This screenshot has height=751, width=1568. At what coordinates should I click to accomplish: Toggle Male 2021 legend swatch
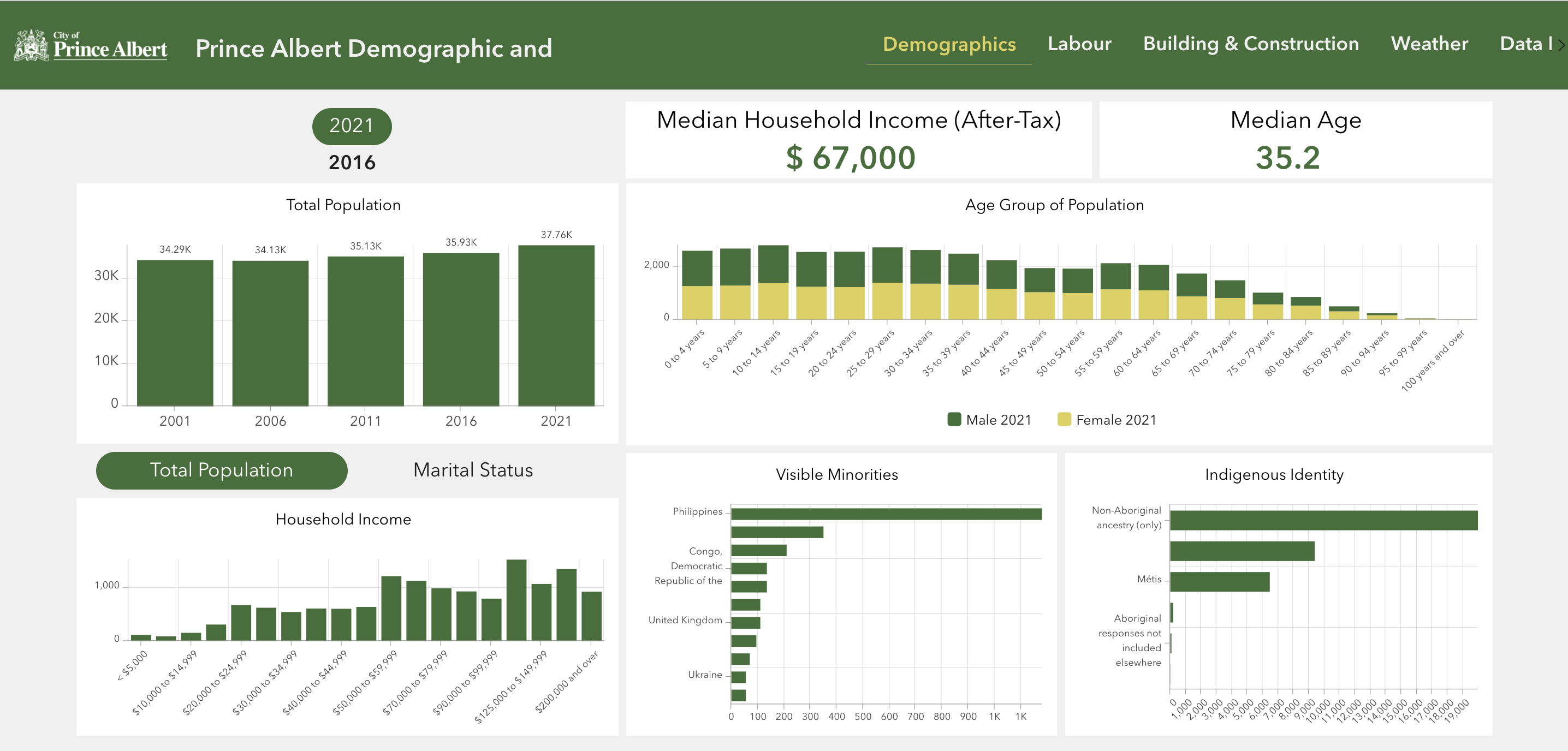(954, 419)
